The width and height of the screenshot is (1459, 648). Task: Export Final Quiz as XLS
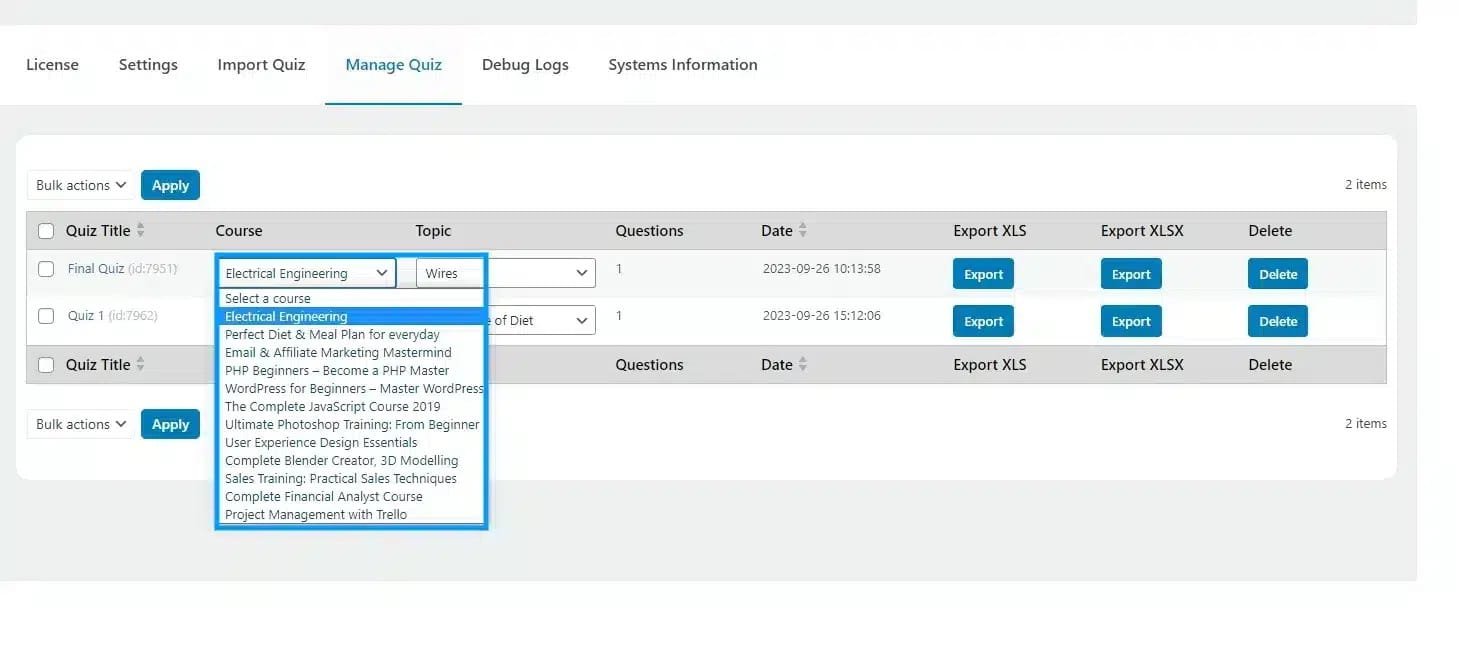pyautogui.click(x=983, y=274)
